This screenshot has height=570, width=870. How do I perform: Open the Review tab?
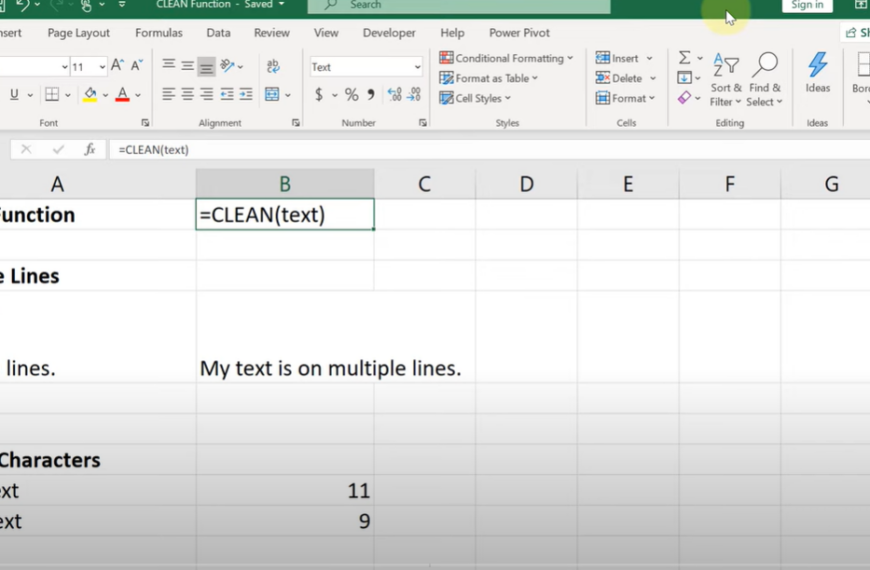click(272, 33)
